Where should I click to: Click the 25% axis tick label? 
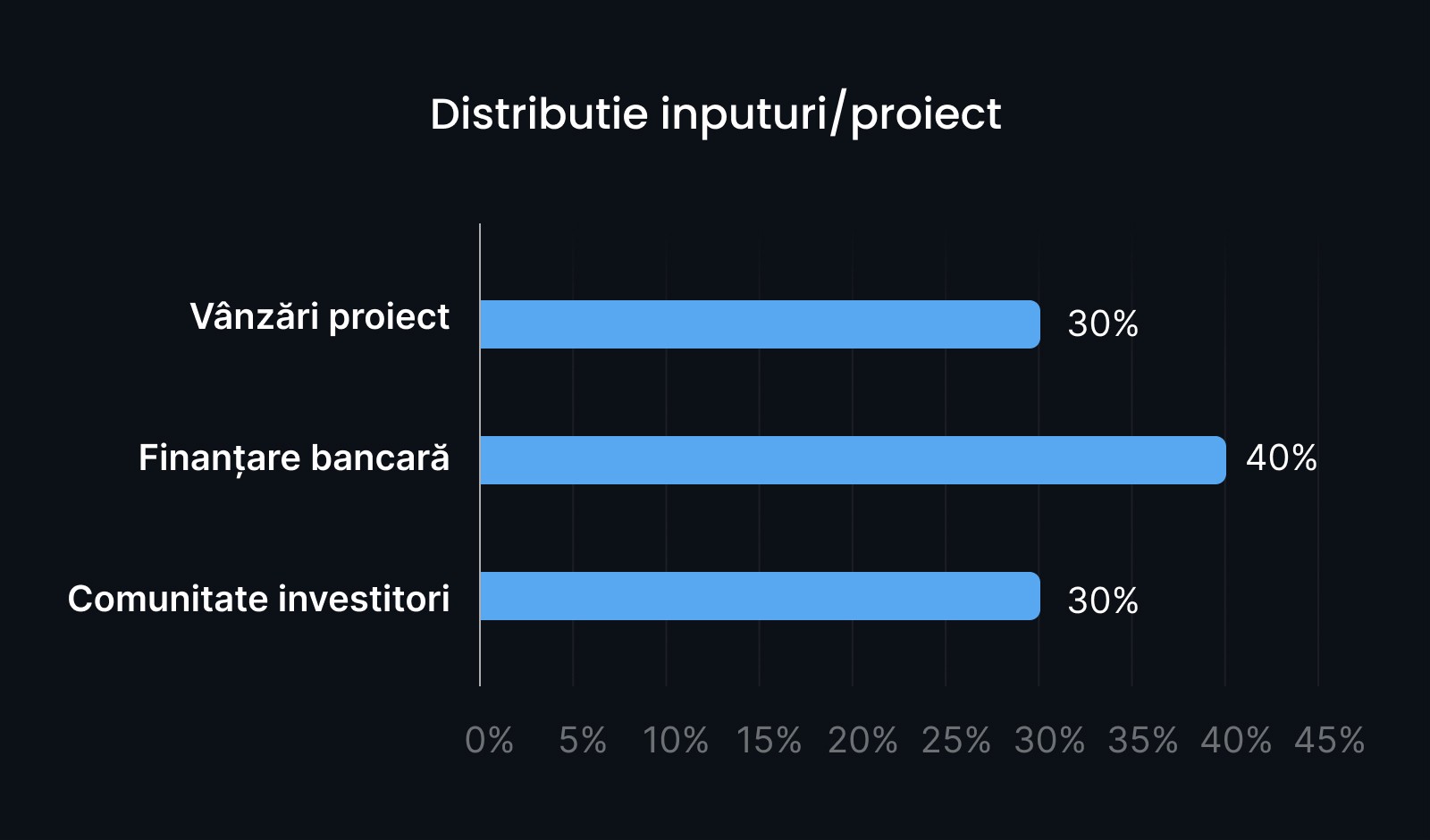click(x=955, y=740)
